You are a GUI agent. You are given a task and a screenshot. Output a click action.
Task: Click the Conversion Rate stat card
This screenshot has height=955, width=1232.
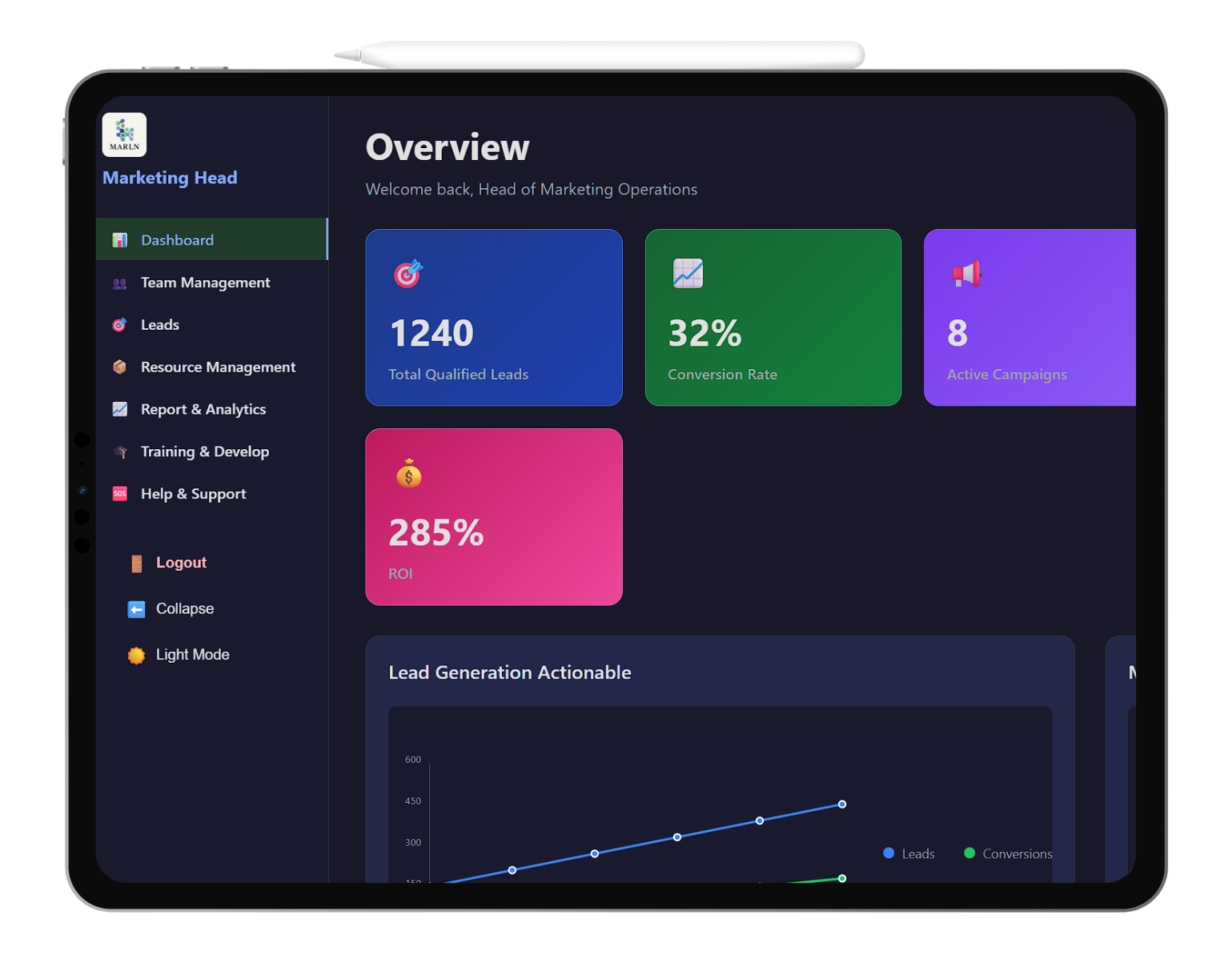tap(773, 317)
